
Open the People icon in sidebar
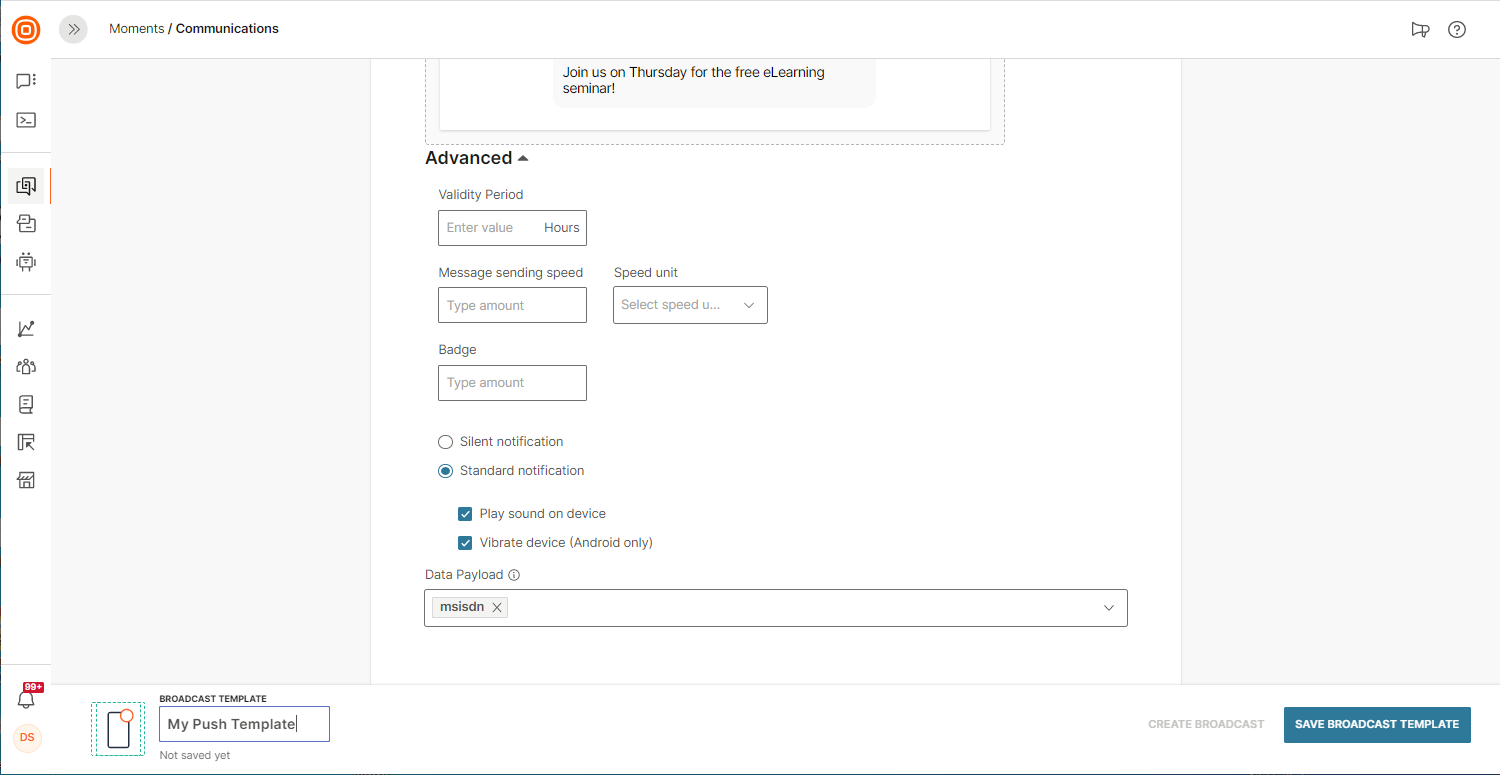[x=26, y=367]
